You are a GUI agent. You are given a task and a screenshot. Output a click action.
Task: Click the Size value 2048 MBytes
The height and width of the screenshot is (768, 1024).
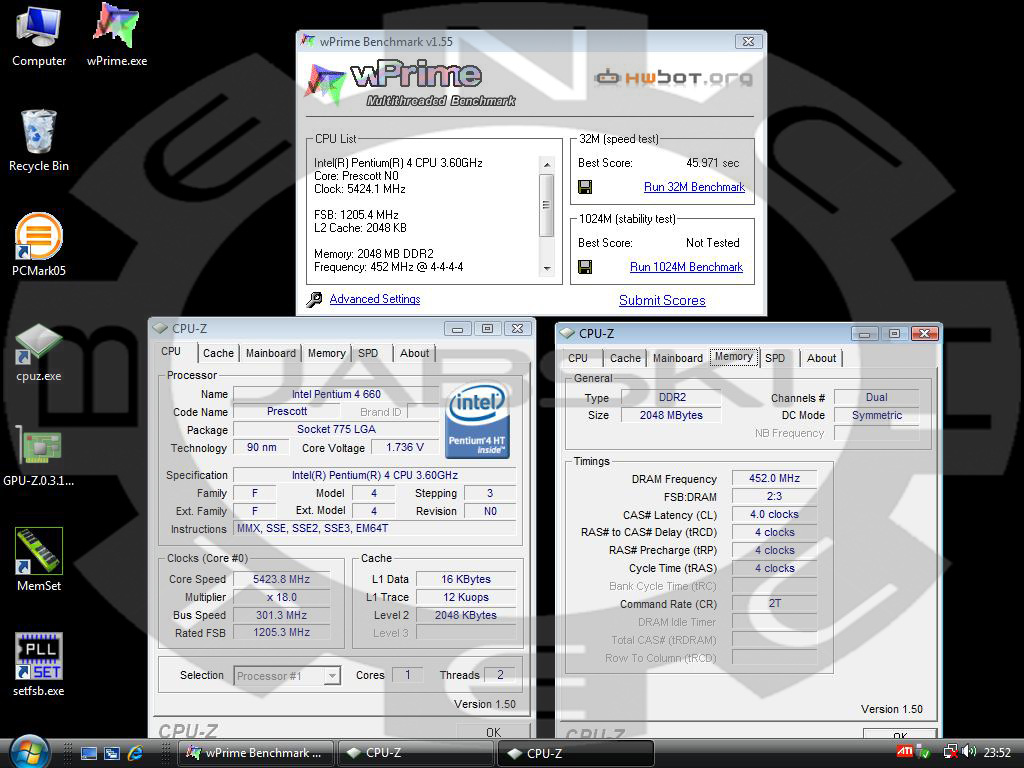[x=671, y=415]
